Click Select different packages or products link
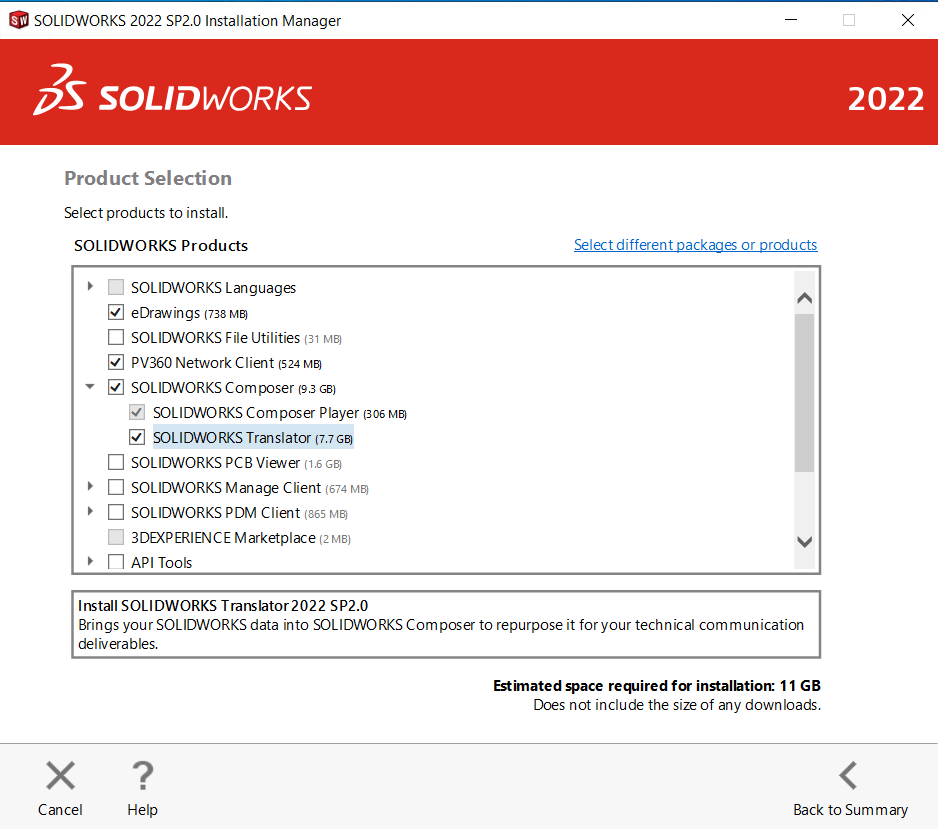Screen dimensions: 938x829 (695, 245)
